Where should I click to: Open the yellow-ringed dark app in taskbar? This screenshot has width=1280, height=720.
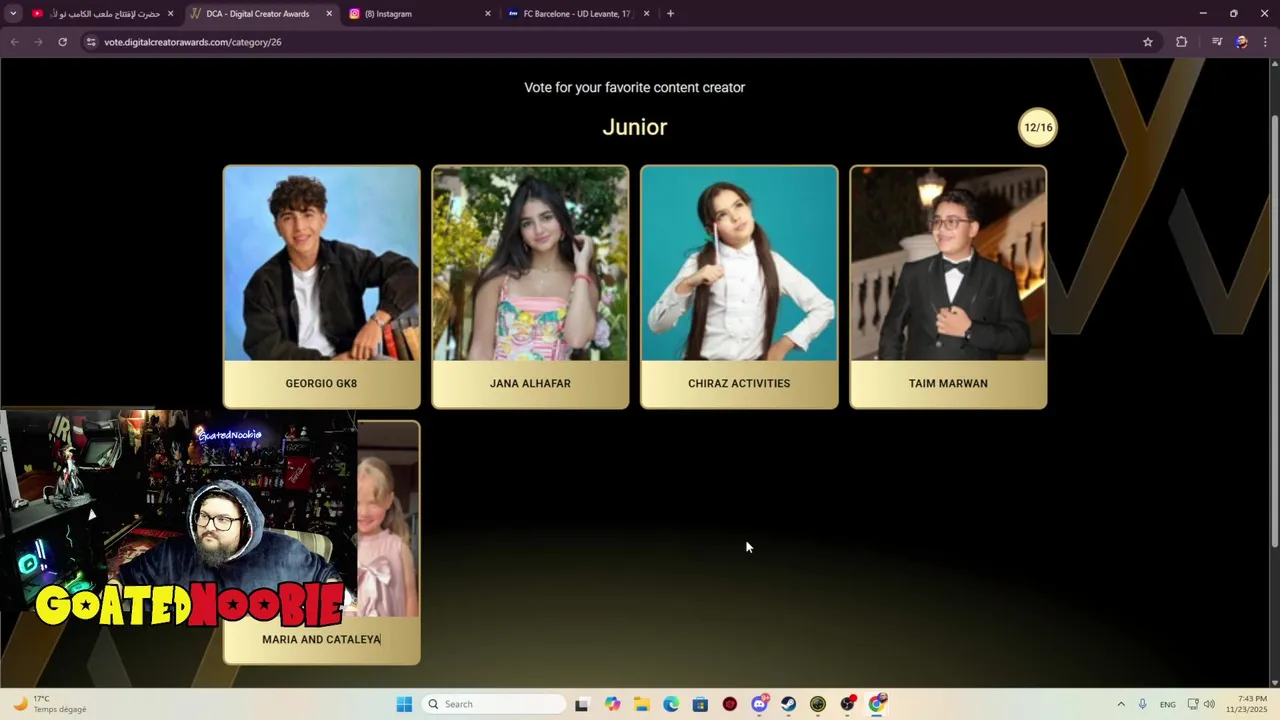tap(818, 704)
